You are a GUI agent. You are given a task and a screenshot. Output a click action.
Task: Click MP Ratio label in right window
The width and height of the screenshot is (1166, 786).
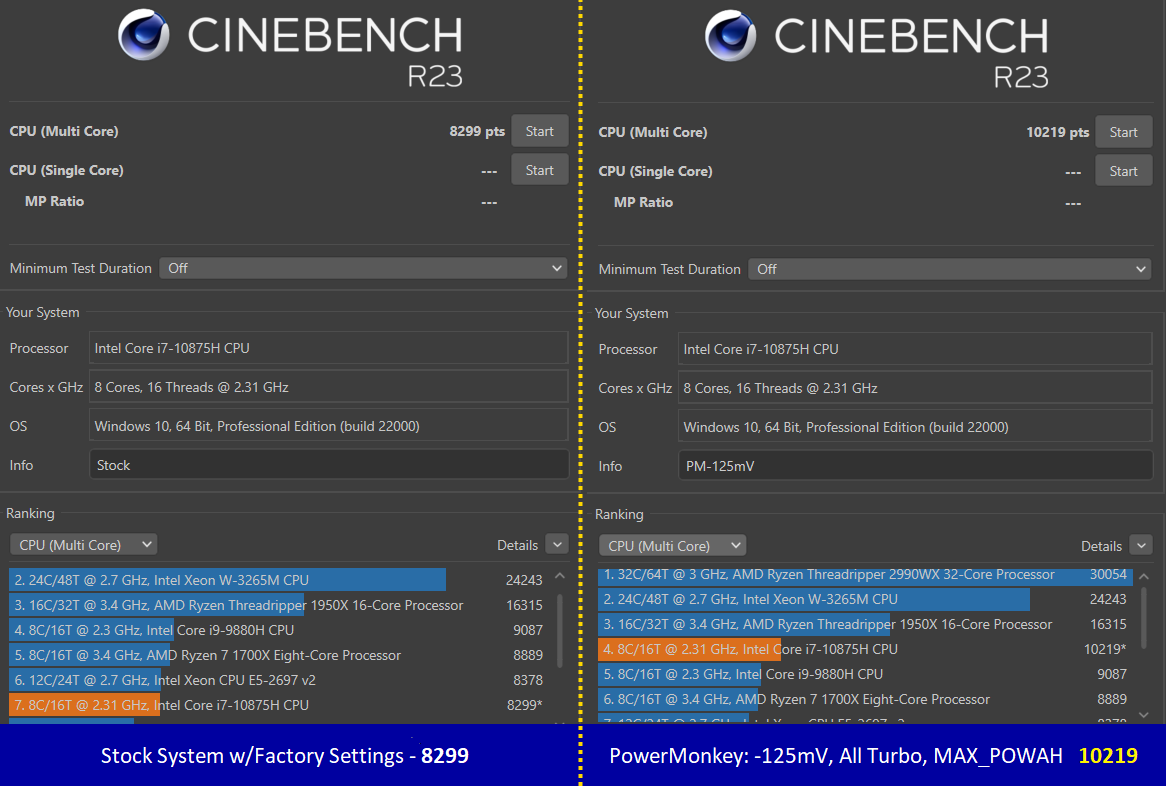pyautogui.click(x=643, y=202)
